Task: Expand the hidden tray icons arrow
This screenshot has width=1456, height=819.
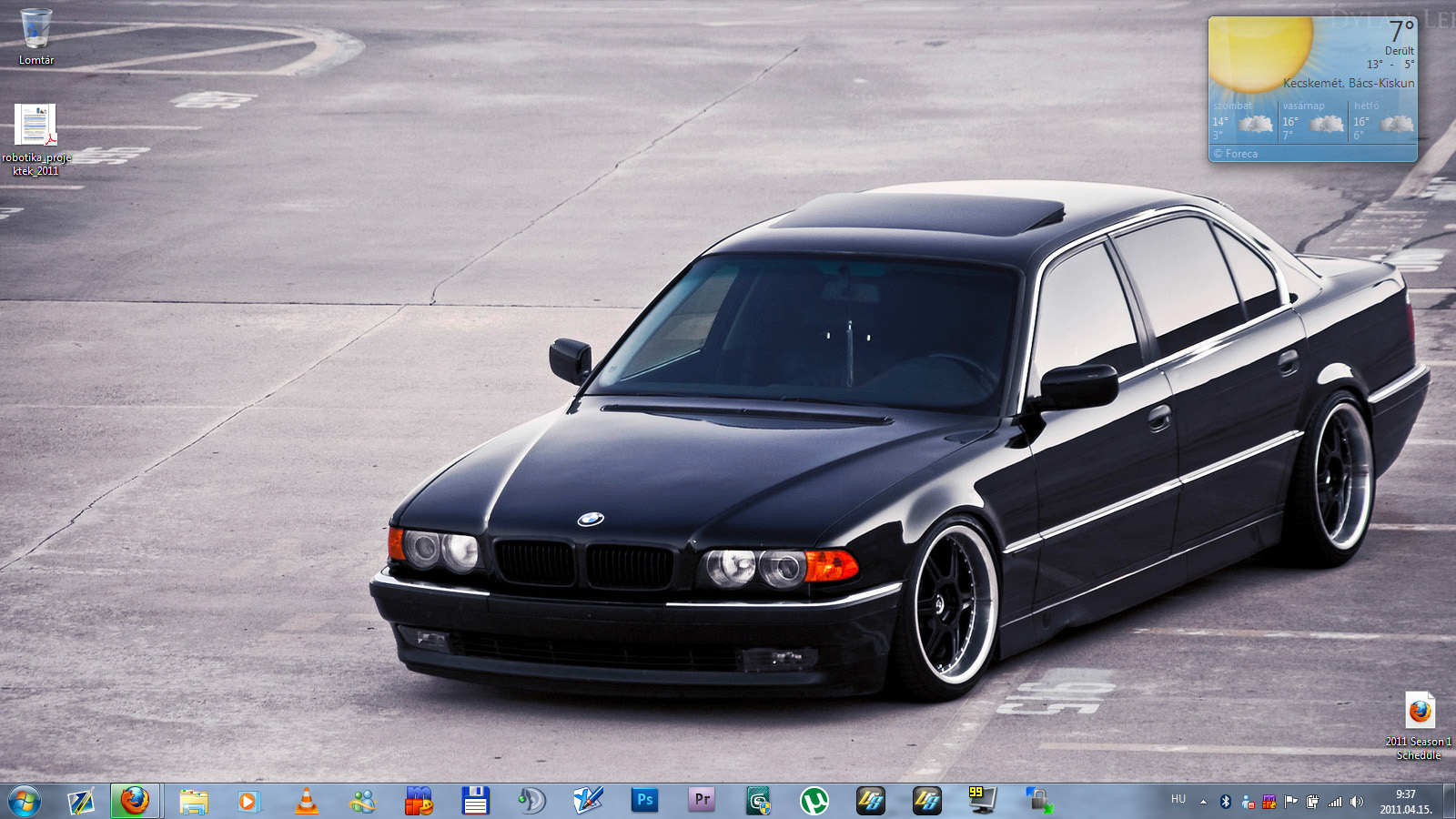Action: (x=1203, y=802)
